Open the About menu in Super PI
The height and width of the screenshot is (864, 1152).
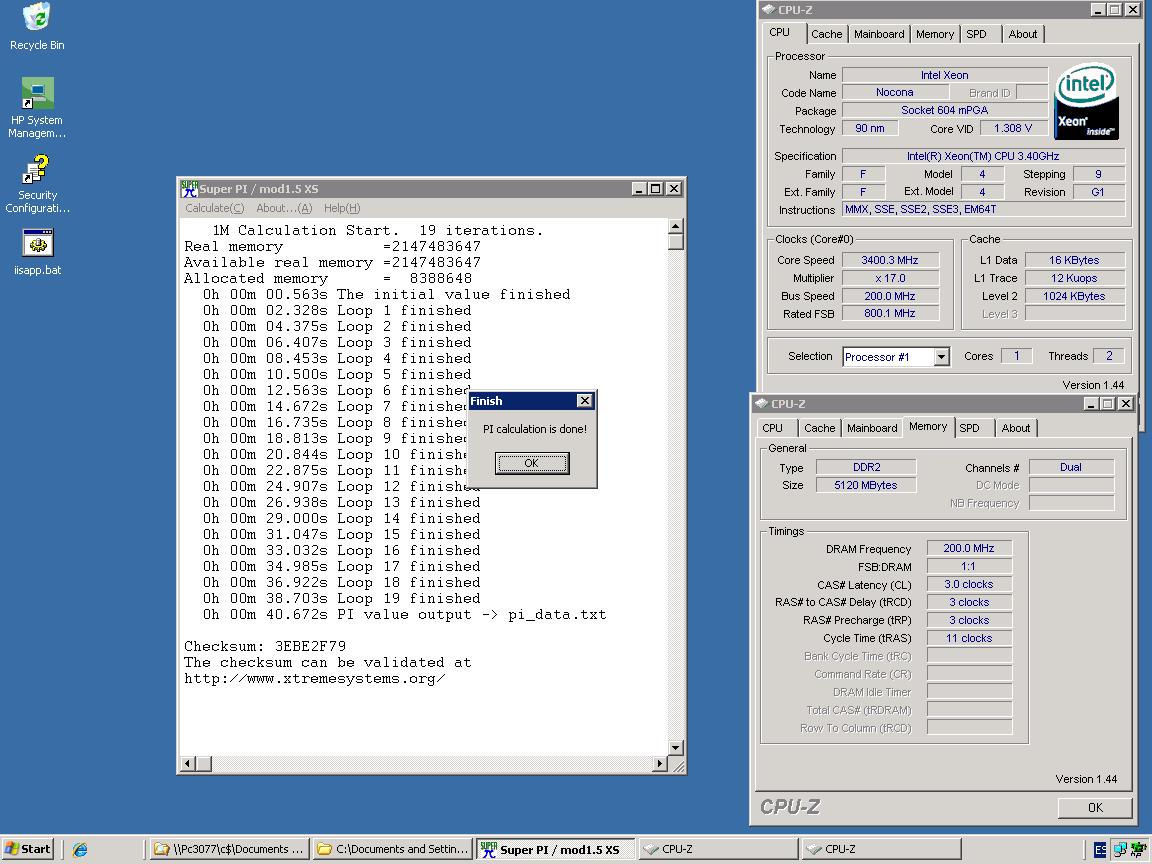(x=284, y=208)
